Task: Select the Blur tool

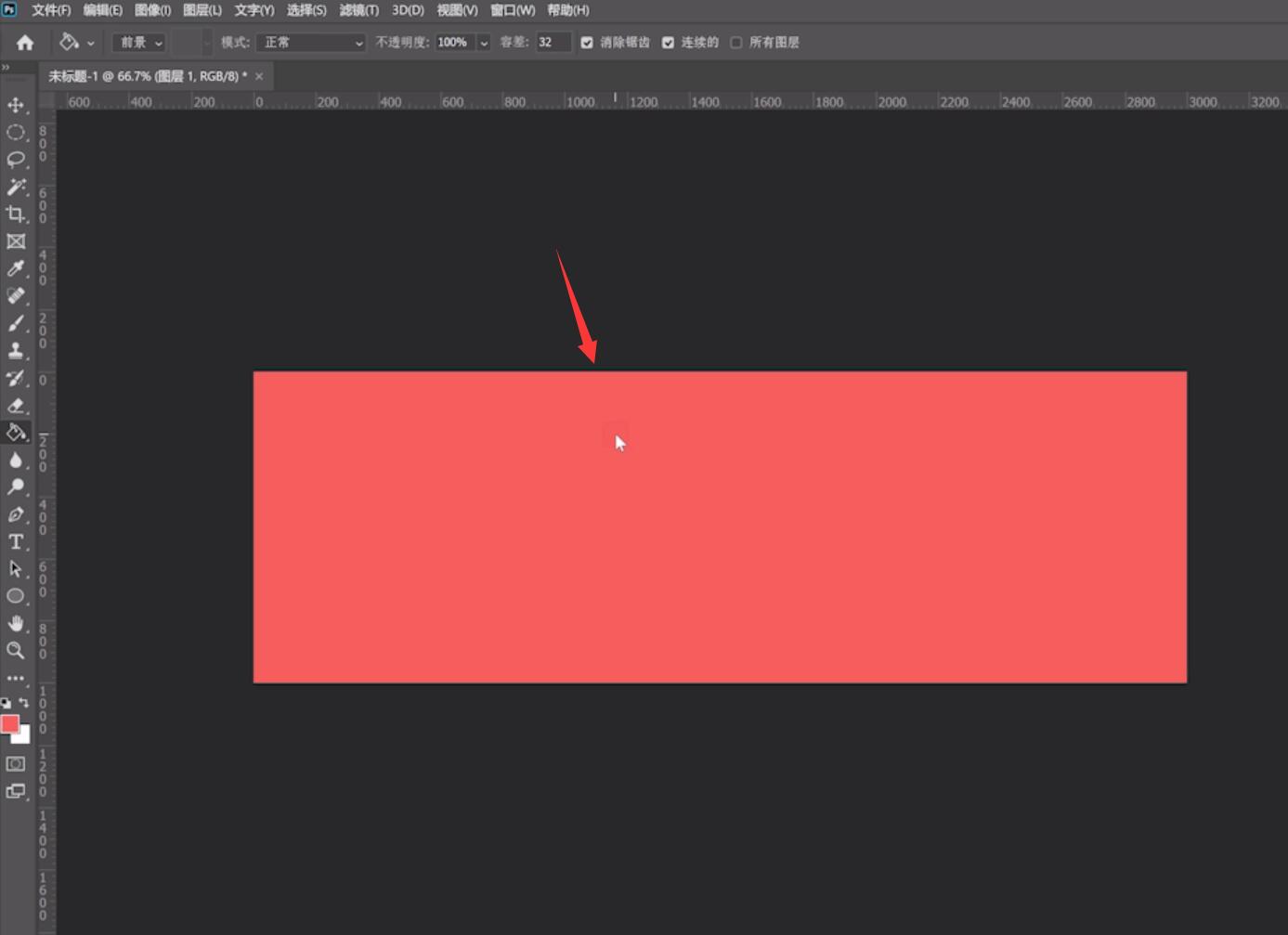Action: click(16, 460)
